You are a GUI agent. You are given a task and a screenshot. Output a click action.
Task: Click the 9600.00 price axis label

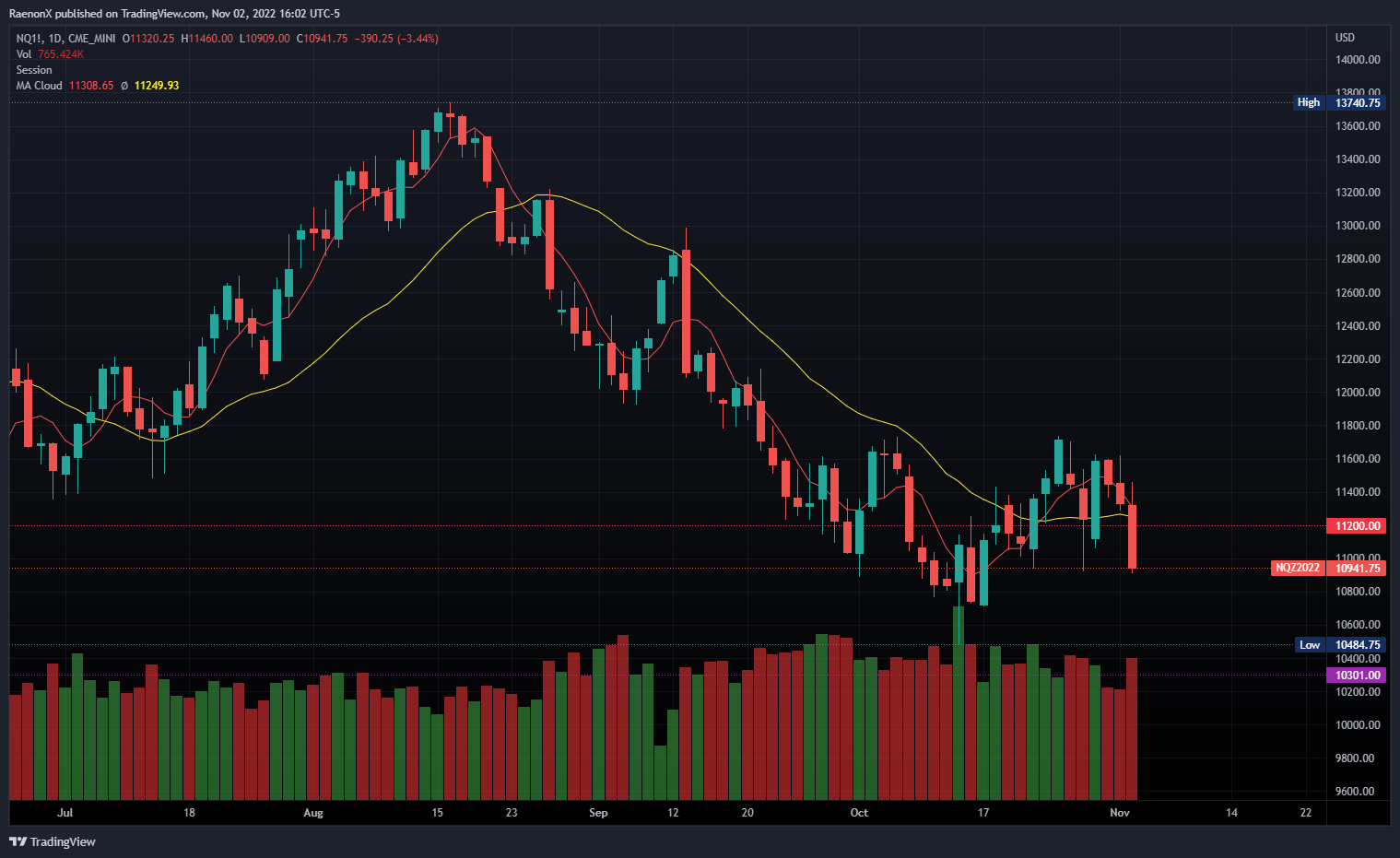tap(1355, 791)
